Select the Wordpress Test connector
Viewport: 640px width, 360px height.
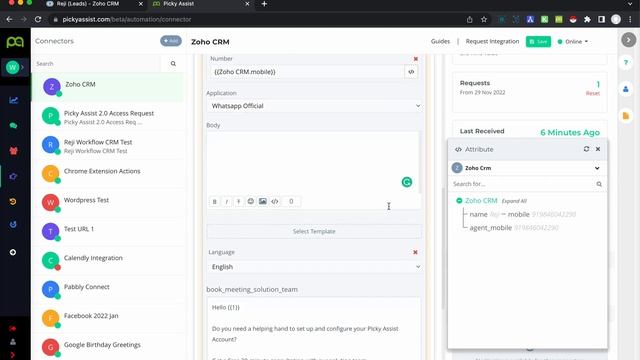pos(109,203)
